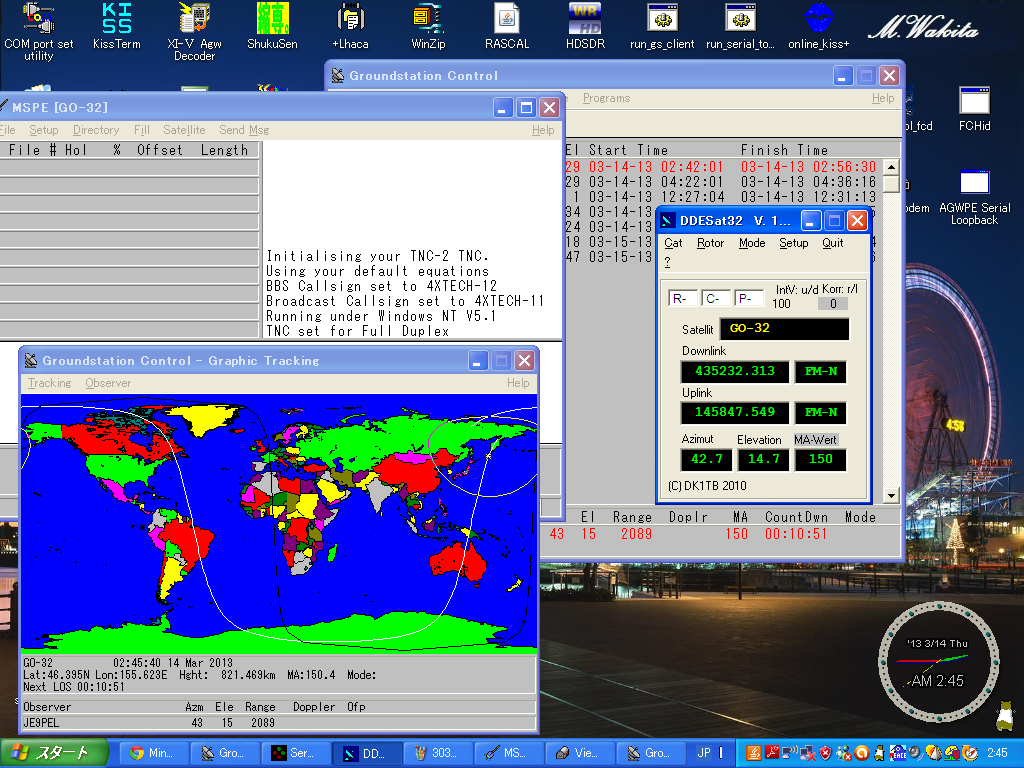The width and height of the screenshot is (1024, 768).
Task: Toggle the P- indicator in DDESat32
Action: (x=748, y=298)
